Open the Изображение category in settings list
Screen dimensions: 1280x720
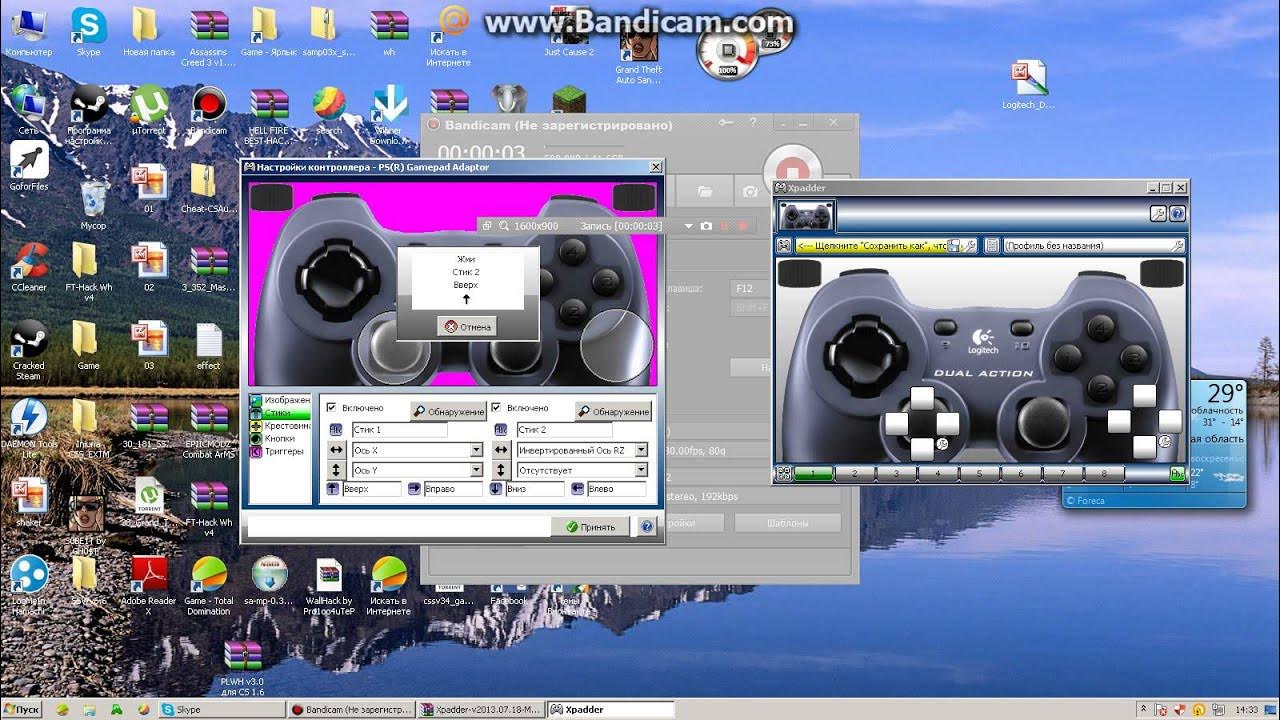280,400
